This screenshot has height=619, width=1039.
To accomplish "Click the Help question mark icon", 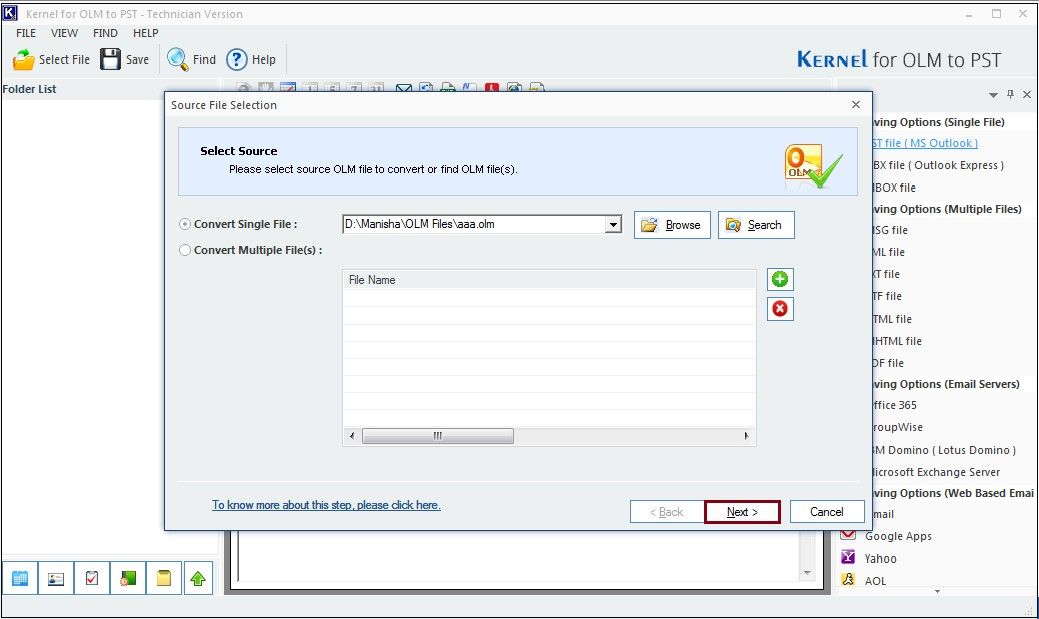I will (237, 60).
